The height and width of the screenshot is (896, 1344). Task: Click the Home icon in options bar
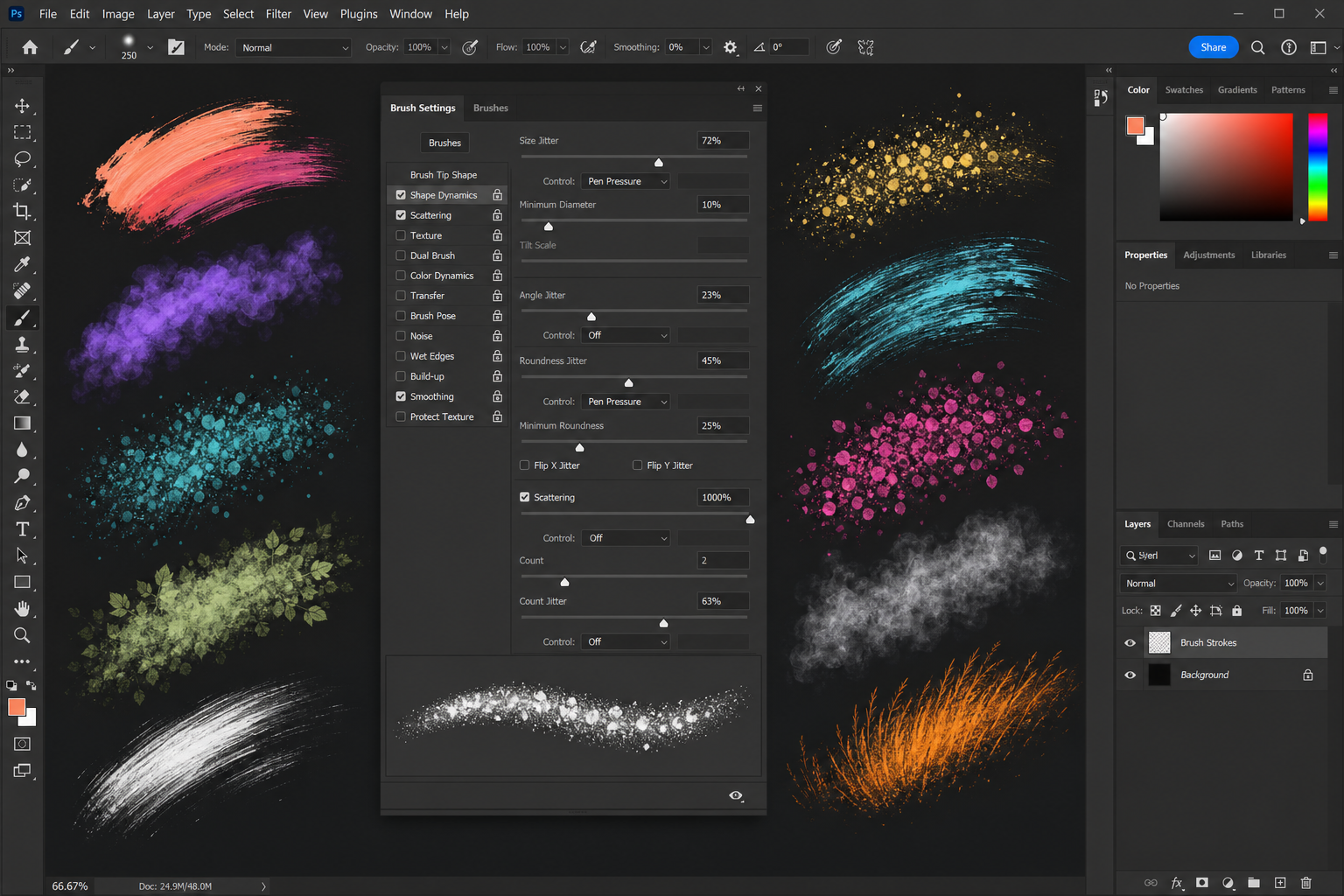click(x=30, y=47)
